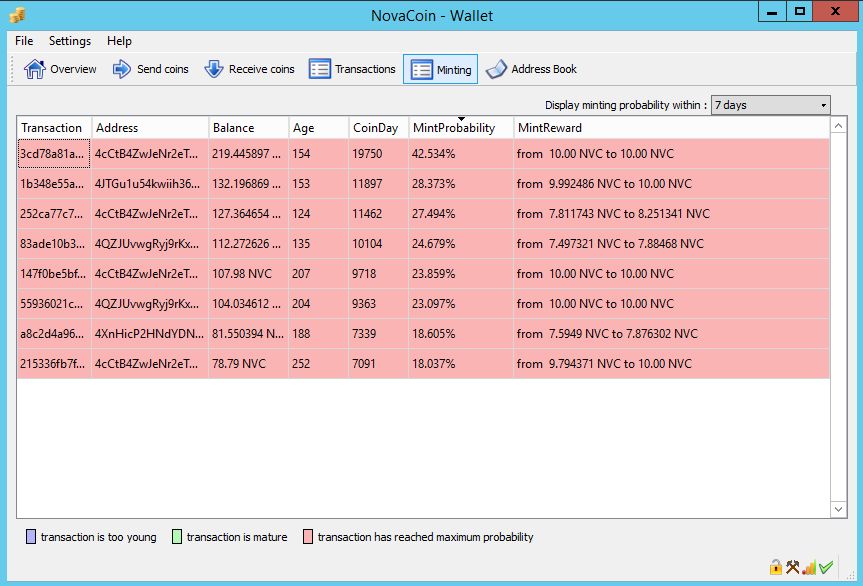Screen dimensions: 863x586
Task: Select transaction 3cd78a81a... cell
Action: (x=54, y=154)
